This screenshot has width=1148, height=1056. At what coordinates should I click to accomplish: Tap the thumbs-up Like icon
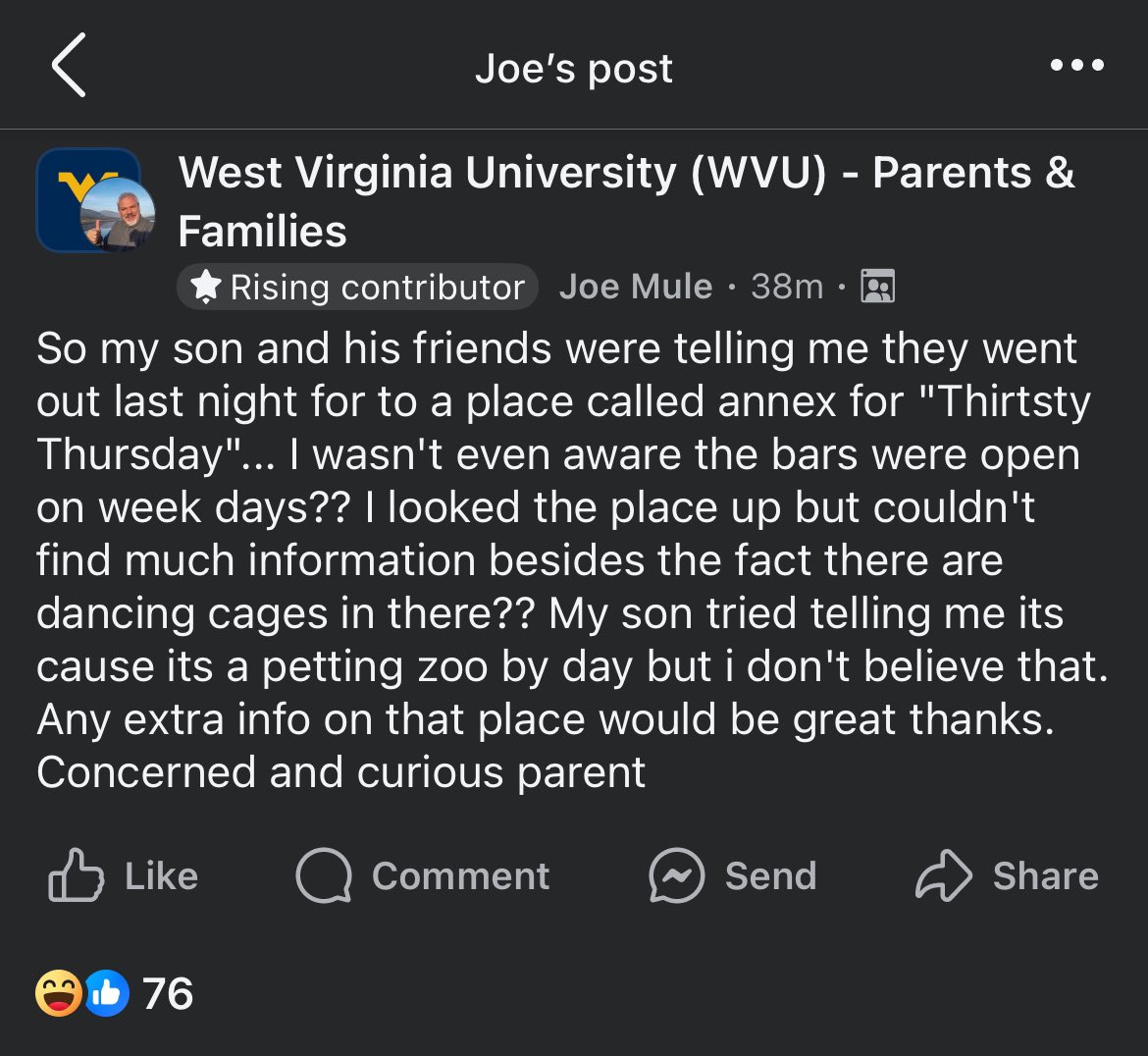tap(76, 875)
